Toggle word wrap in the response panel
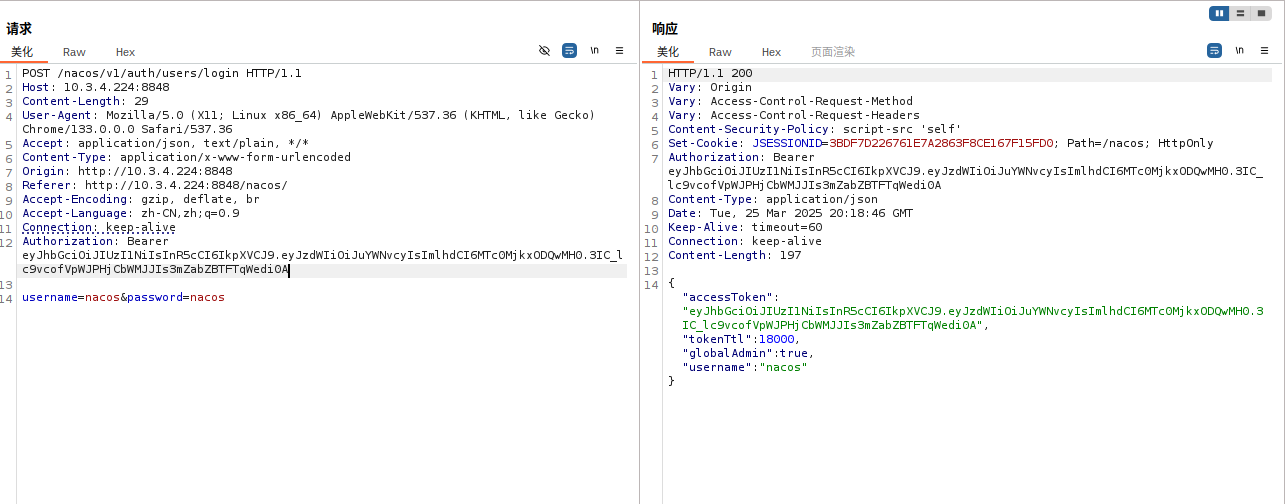Screen dimensions: 1285x504 (1214, 50)
